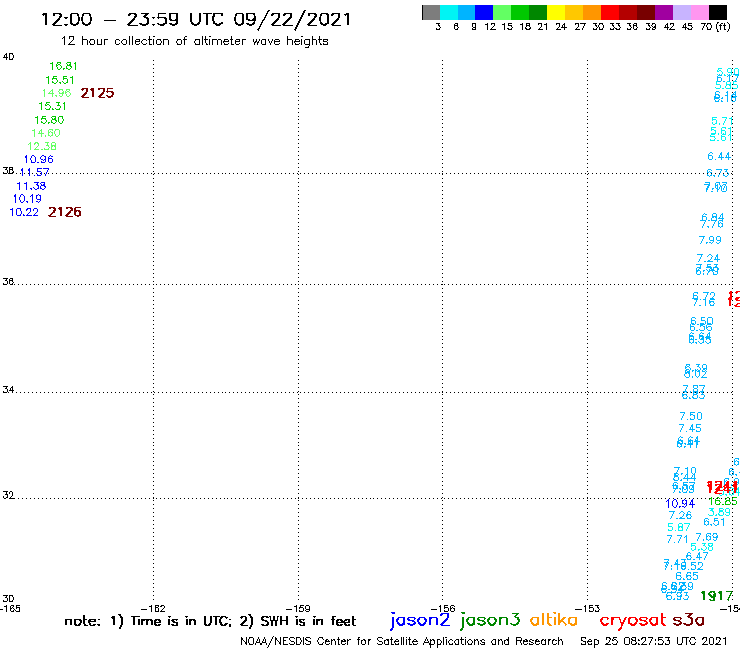Click the wave height value 10.19
Image resolution: width=740 pixels, height=650 pixels.
click(x=27, y=199)
